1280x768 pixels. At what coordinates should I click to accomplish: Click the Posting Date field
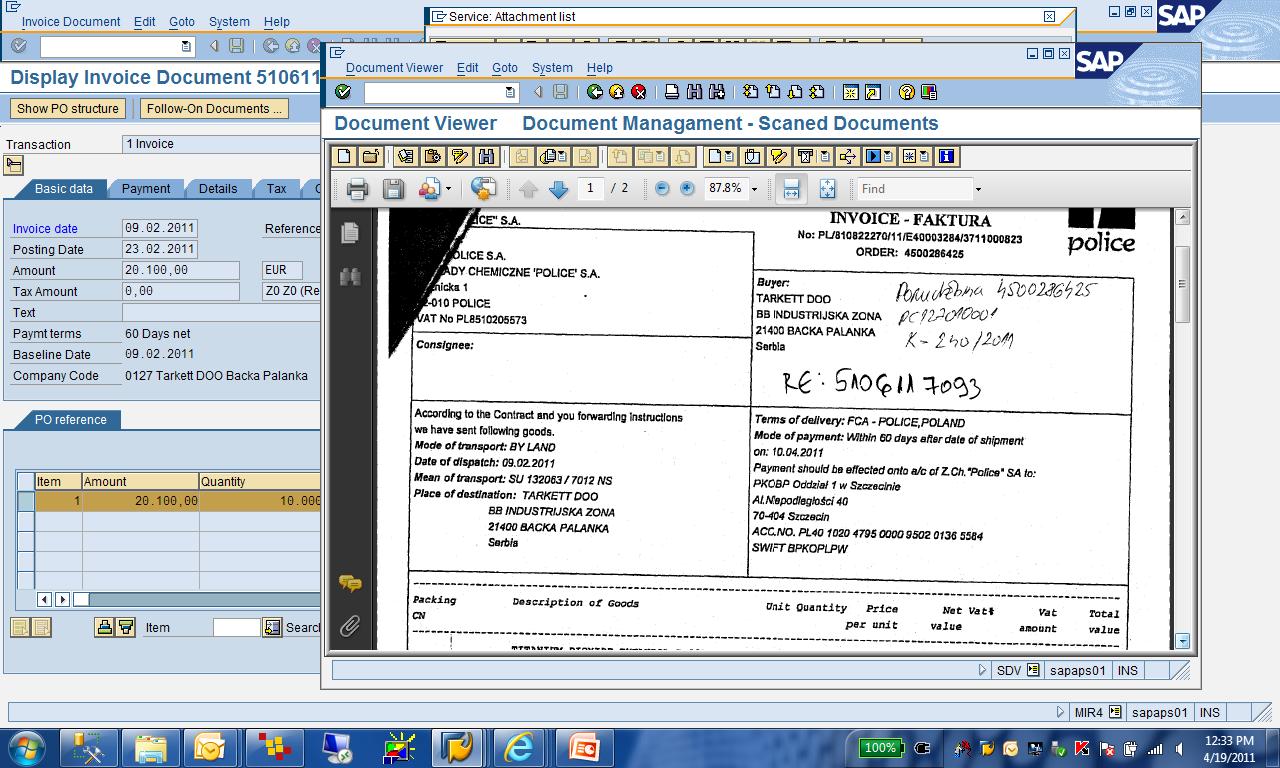click(x=160, y=249)
